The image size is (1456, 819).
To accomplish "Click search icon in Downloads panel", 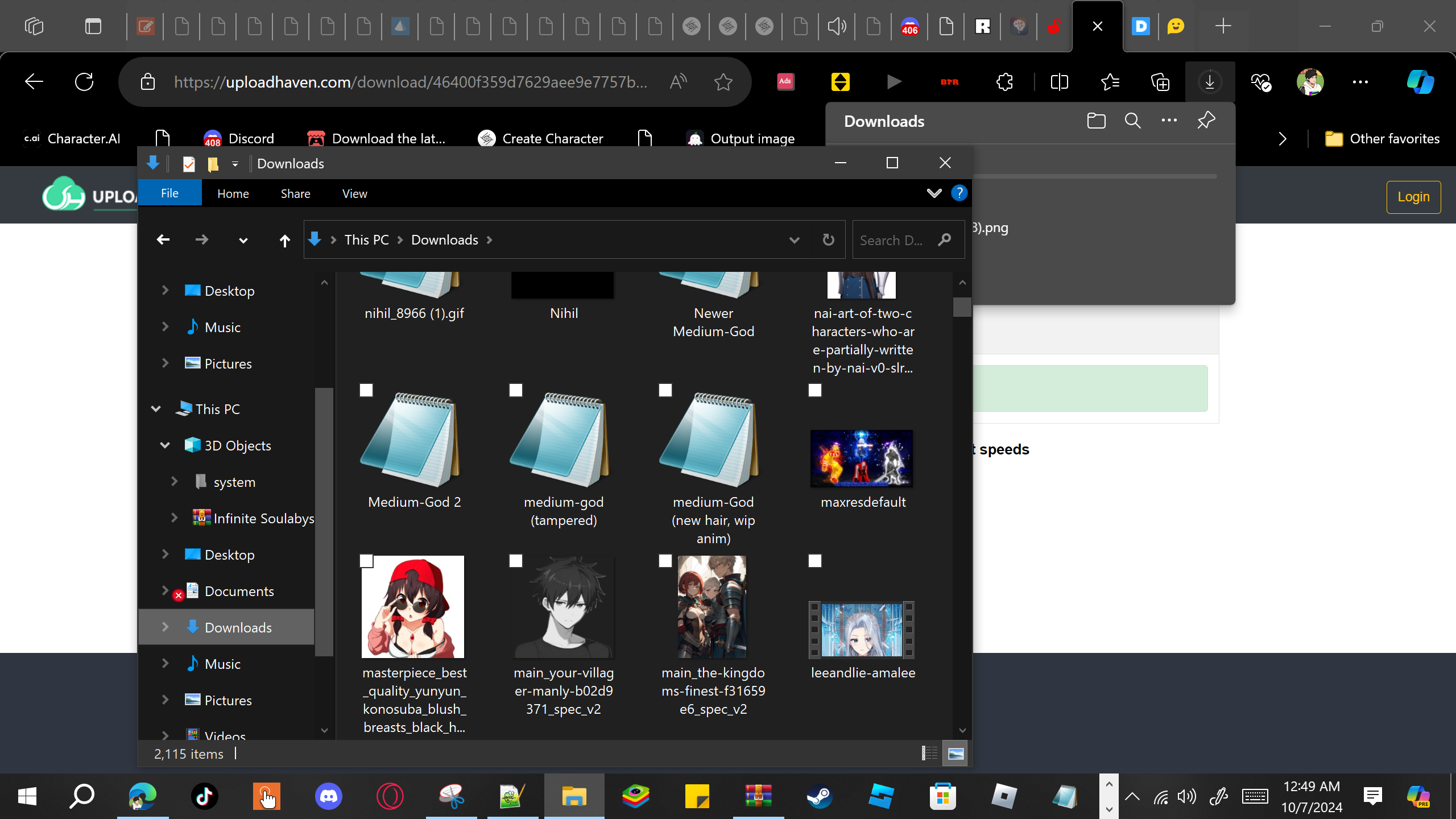I will [x=1132, y=121].
